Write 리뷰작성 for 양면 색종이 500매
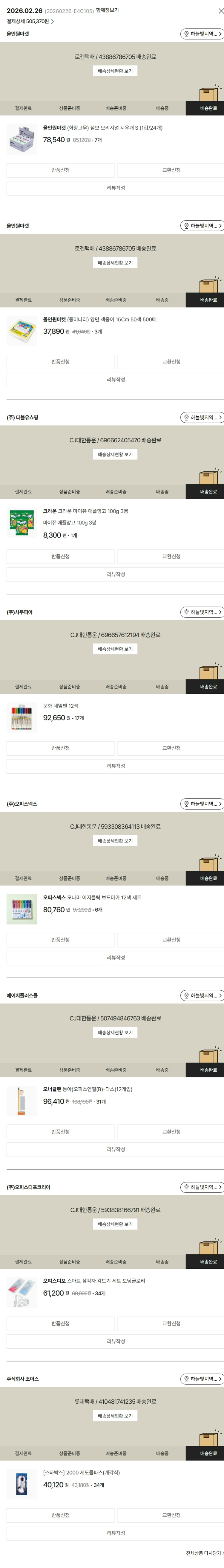This screenshot has width=224, height=1568. point(115,380)
